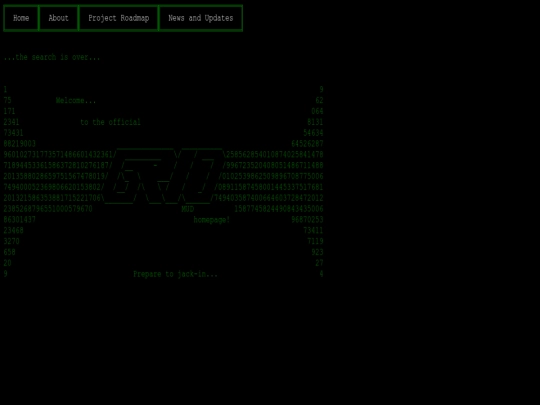Go to the About page
This screenshot has height=405, width=540.
click(59, 18)
